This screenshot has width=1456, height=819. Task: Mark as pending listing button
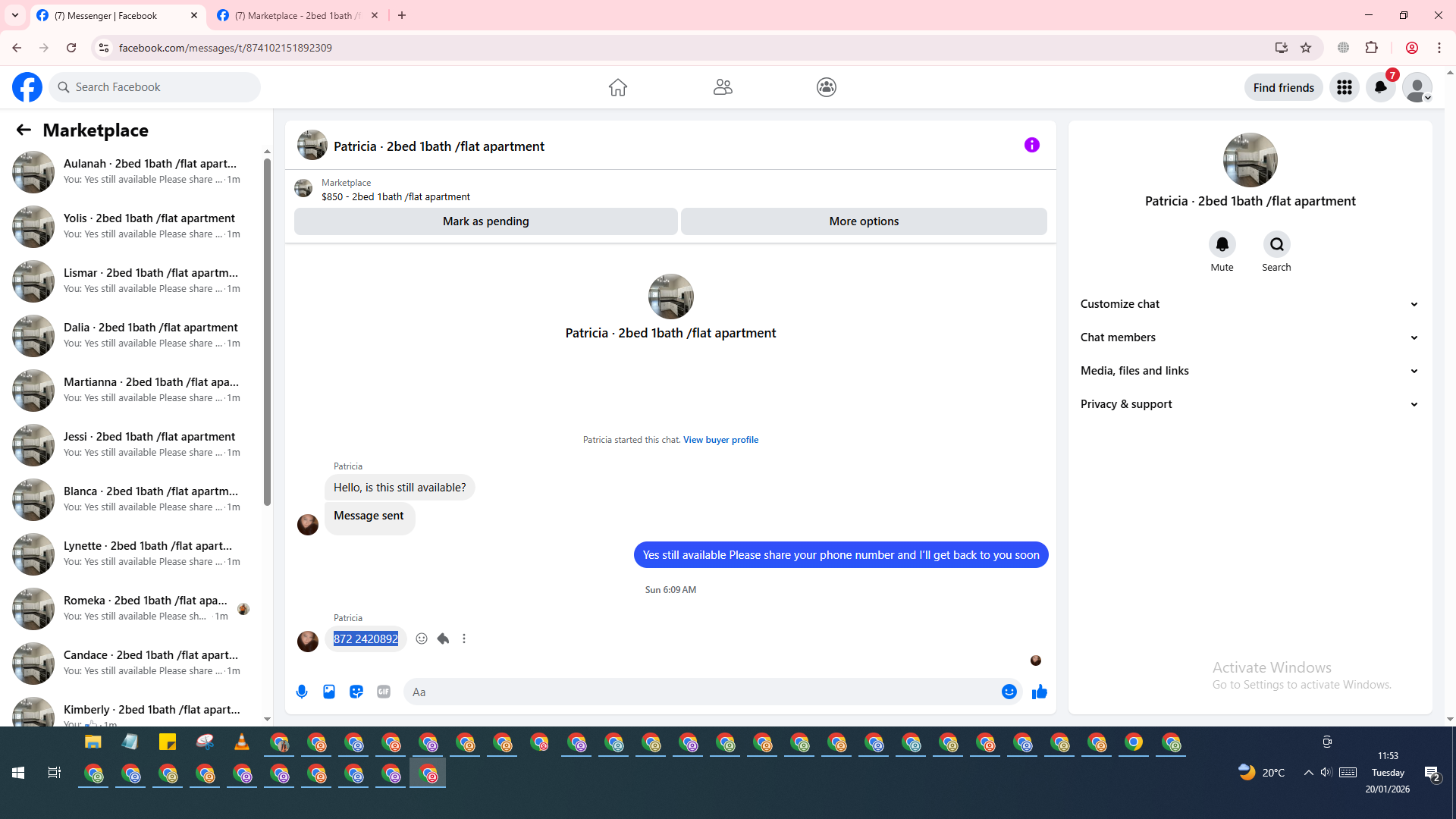486,221
